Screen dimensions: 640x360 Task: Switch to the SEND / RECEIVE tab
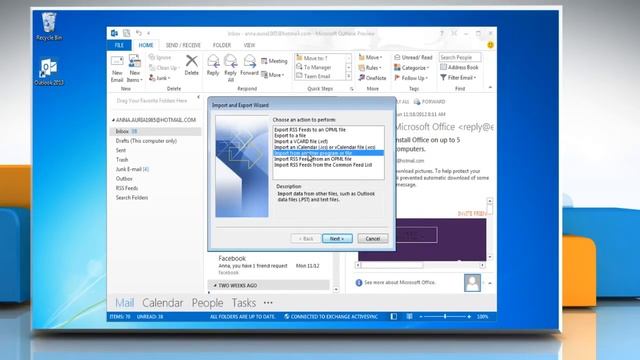[x=183, y=45]
